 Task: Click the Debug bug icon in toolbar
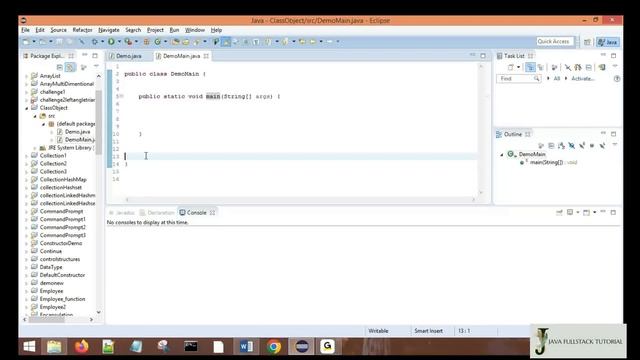coord(95,42)
